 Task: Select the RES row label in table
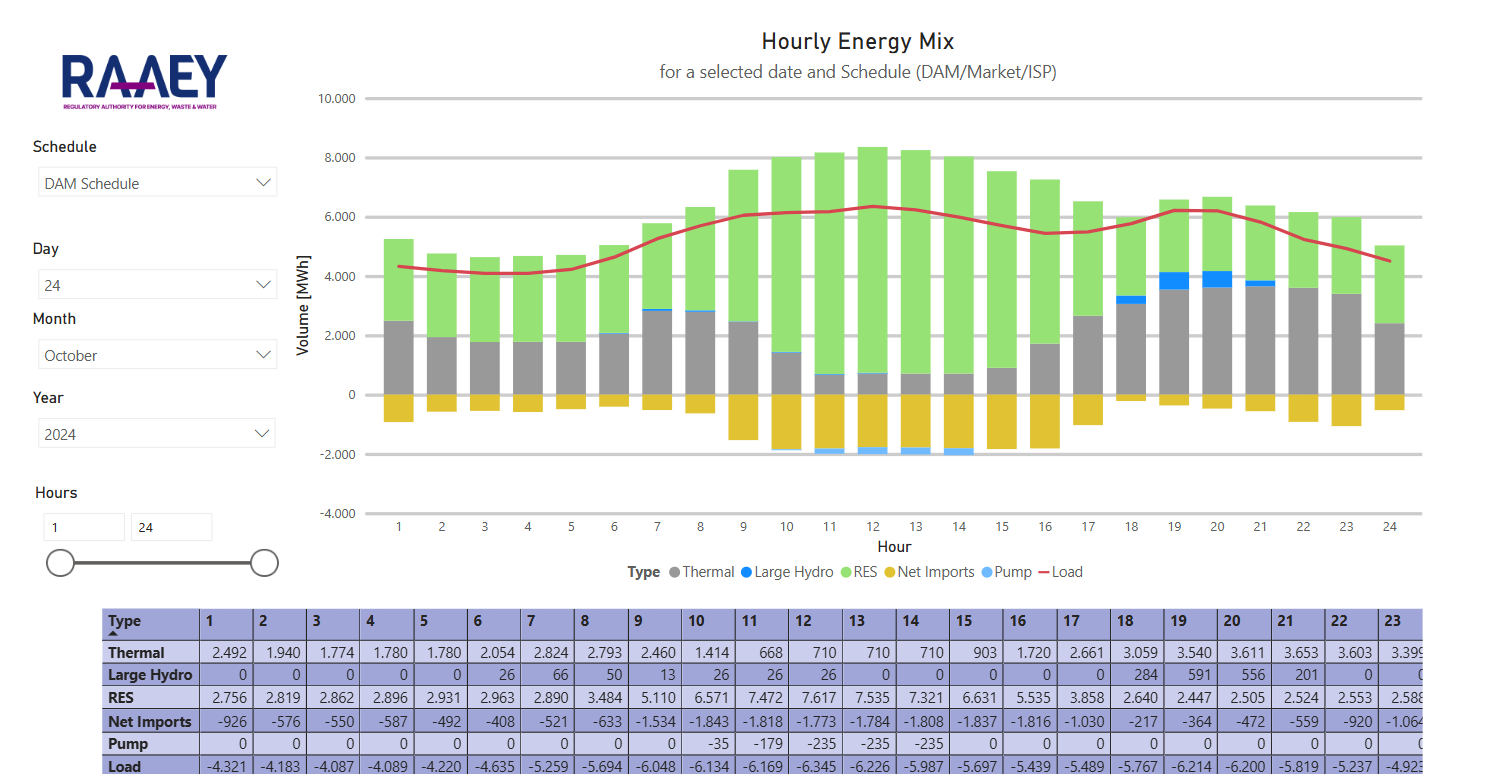(x=151, y=698)
